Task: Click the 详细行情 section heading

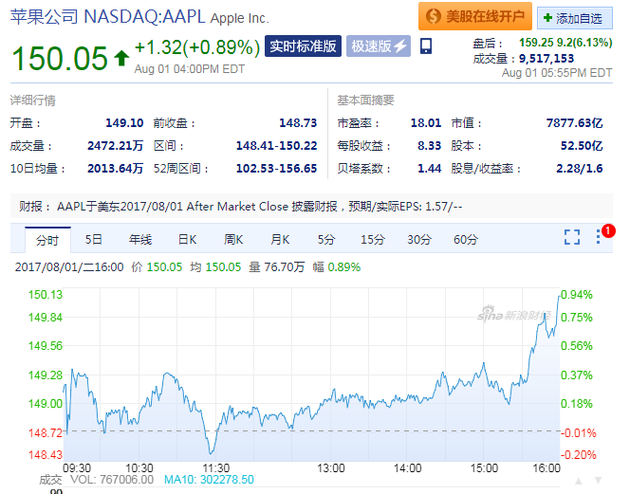Action: tap(33, 100)
